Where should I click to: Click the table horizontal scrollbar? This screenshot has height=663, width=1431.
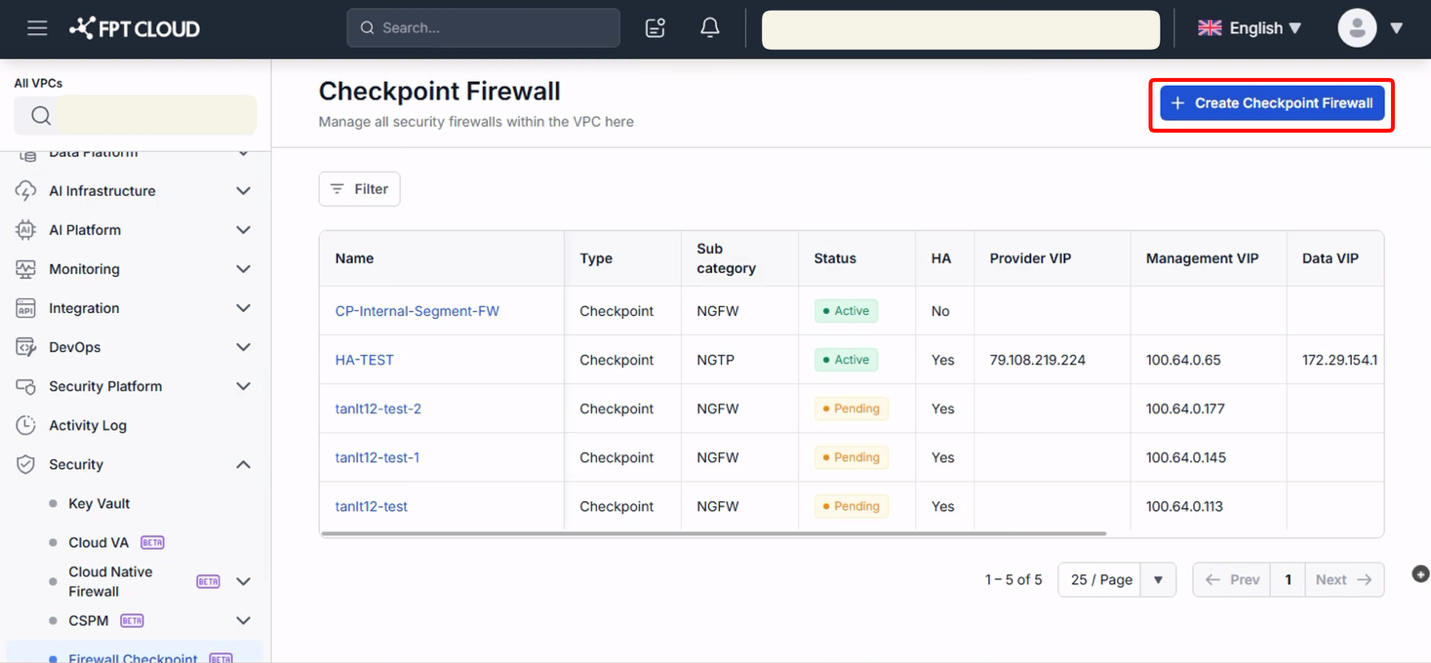point(713,534)
